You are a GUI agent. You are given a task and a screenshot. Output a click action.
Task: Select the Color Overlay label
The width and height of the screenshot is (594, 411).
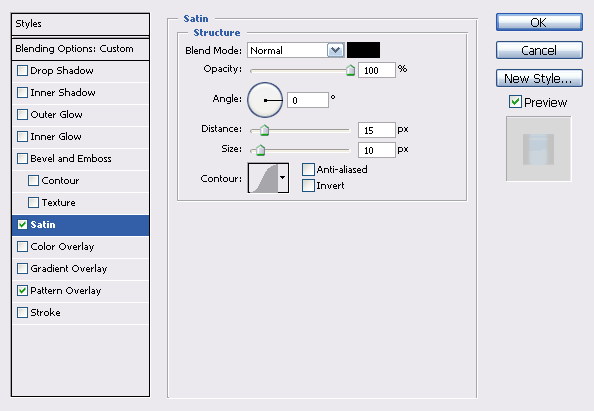[x=62, y=247]
